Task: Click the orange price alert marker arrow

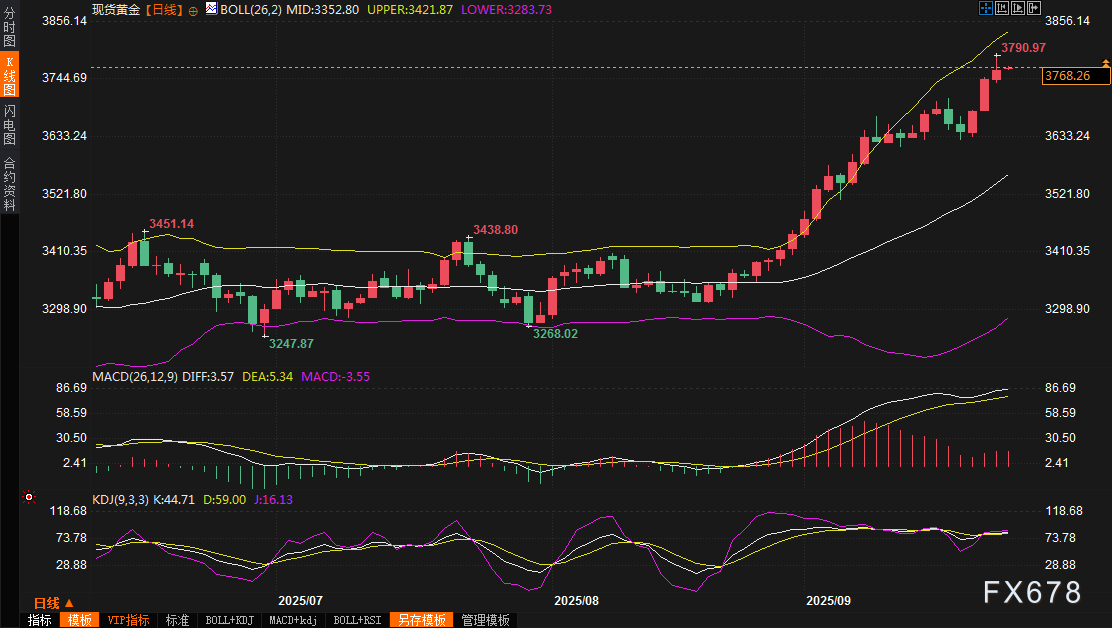Action: (1105, 63)
